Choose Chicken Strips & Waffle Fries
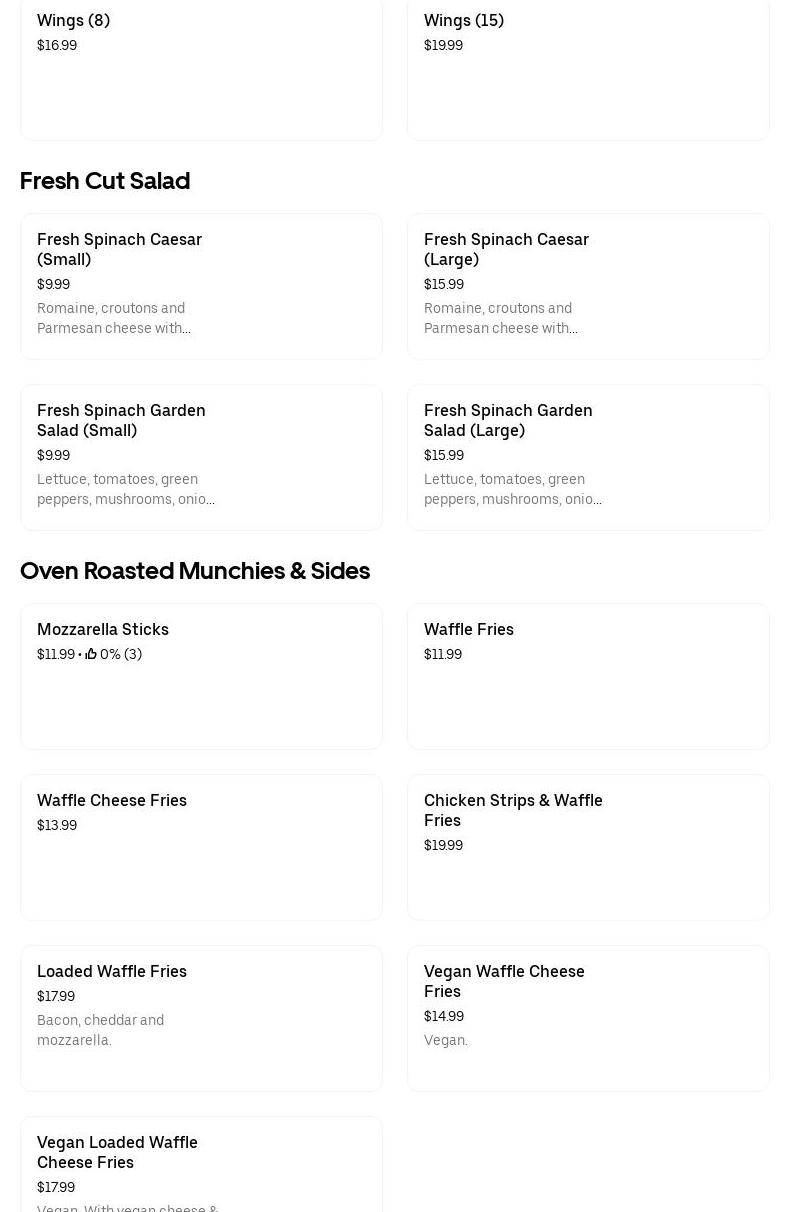Screen dimensions: 804x1212 click(x=588, y=847)
